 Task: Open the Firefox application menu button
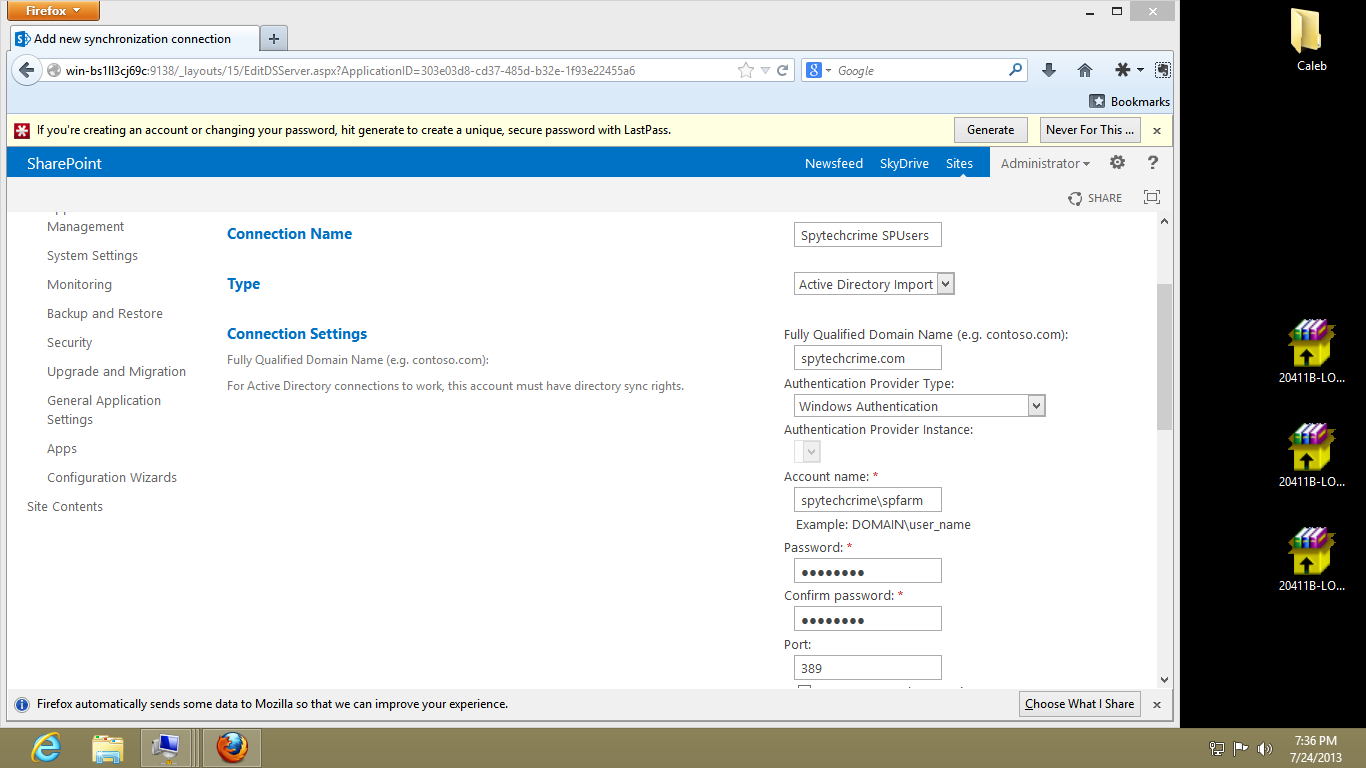(54, 11)
